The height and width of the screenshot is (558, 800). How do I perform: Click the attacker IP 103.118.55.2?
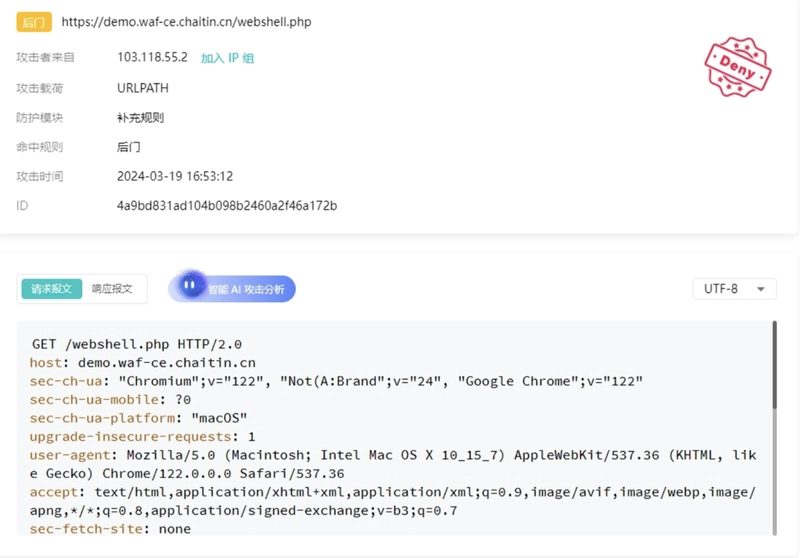(x=153, y=57)
